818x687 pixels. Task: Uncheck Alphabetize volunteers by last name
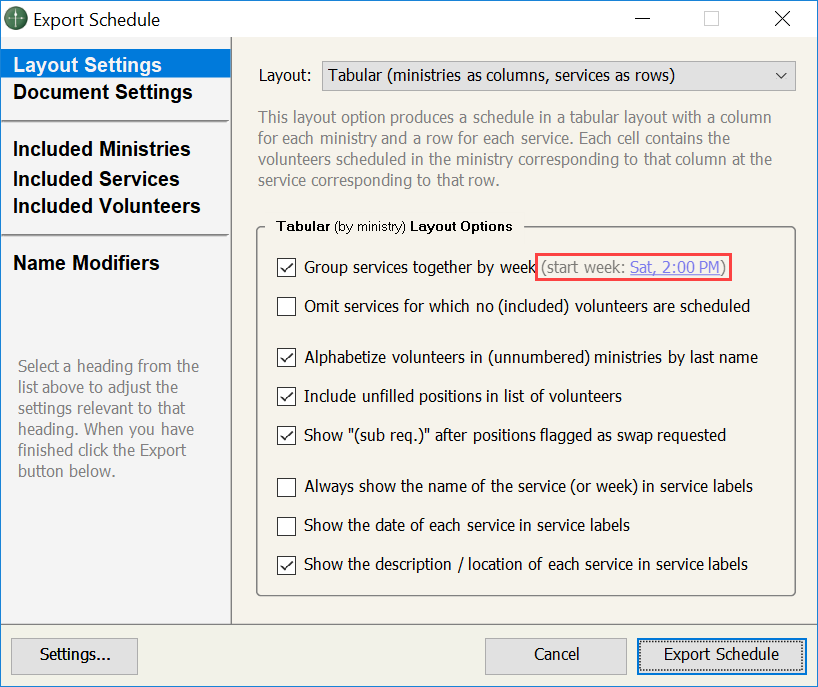pyautogui.click(x=287, y=357)
